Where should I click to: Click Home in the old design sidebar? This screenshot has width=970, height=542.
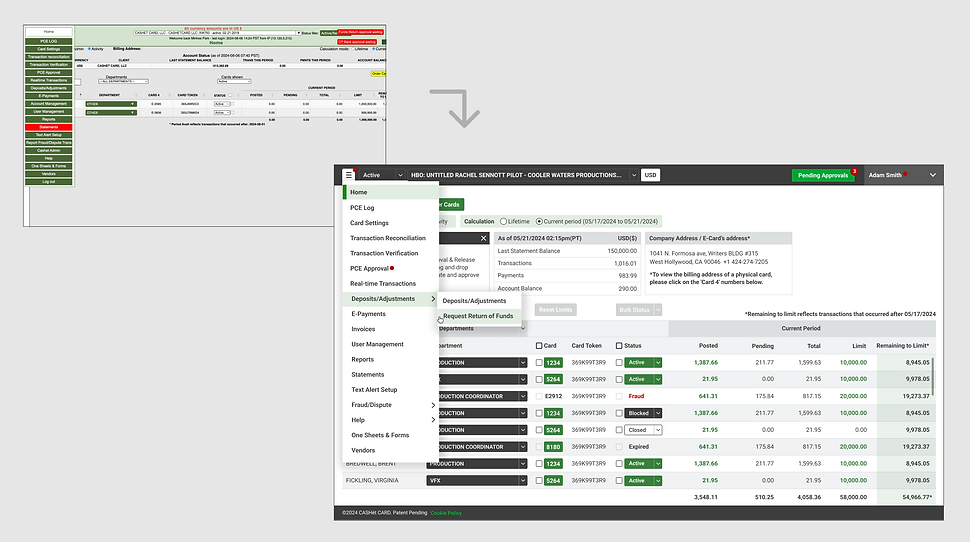point(49,32)
